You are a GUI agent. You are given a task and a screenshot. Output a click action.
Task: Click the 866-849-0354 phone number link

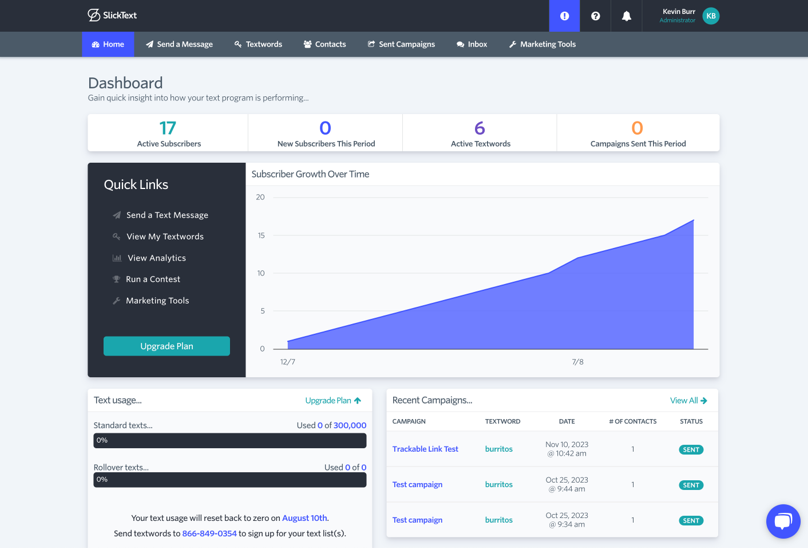209,533
